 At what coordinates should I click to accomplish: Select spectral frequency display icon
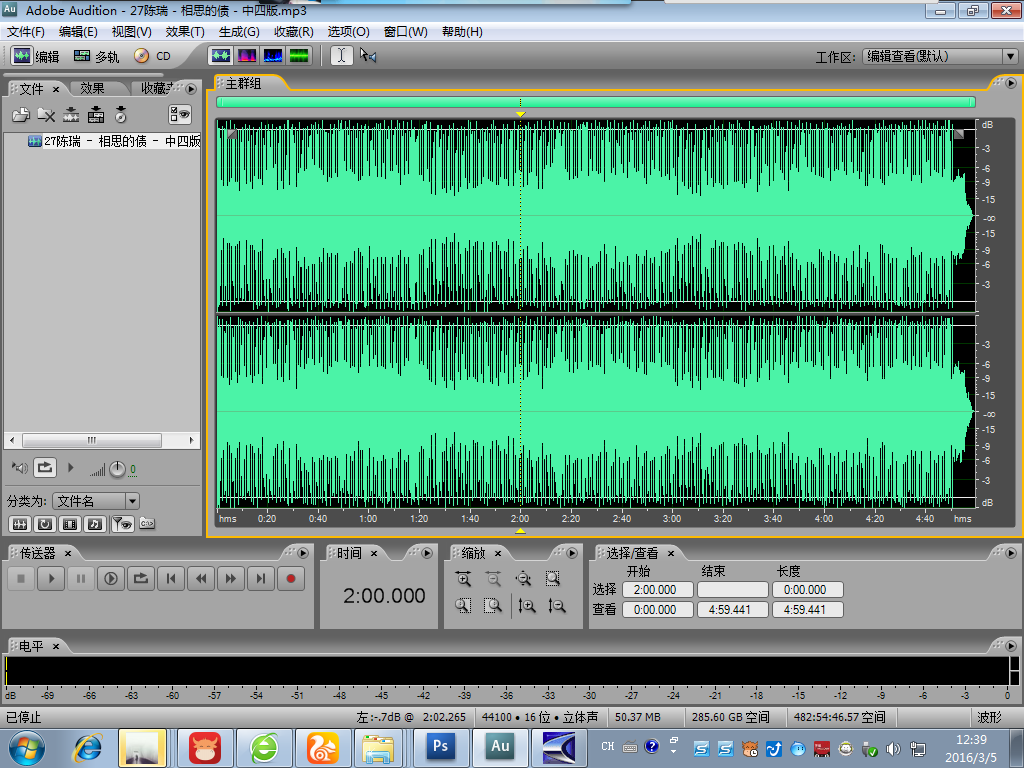coord(247,56)
